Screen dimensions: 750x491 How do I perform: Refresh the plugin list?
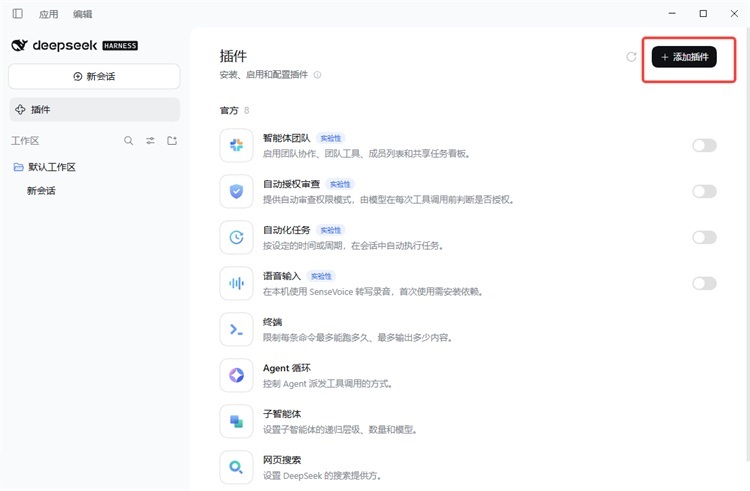pos(631,57)
